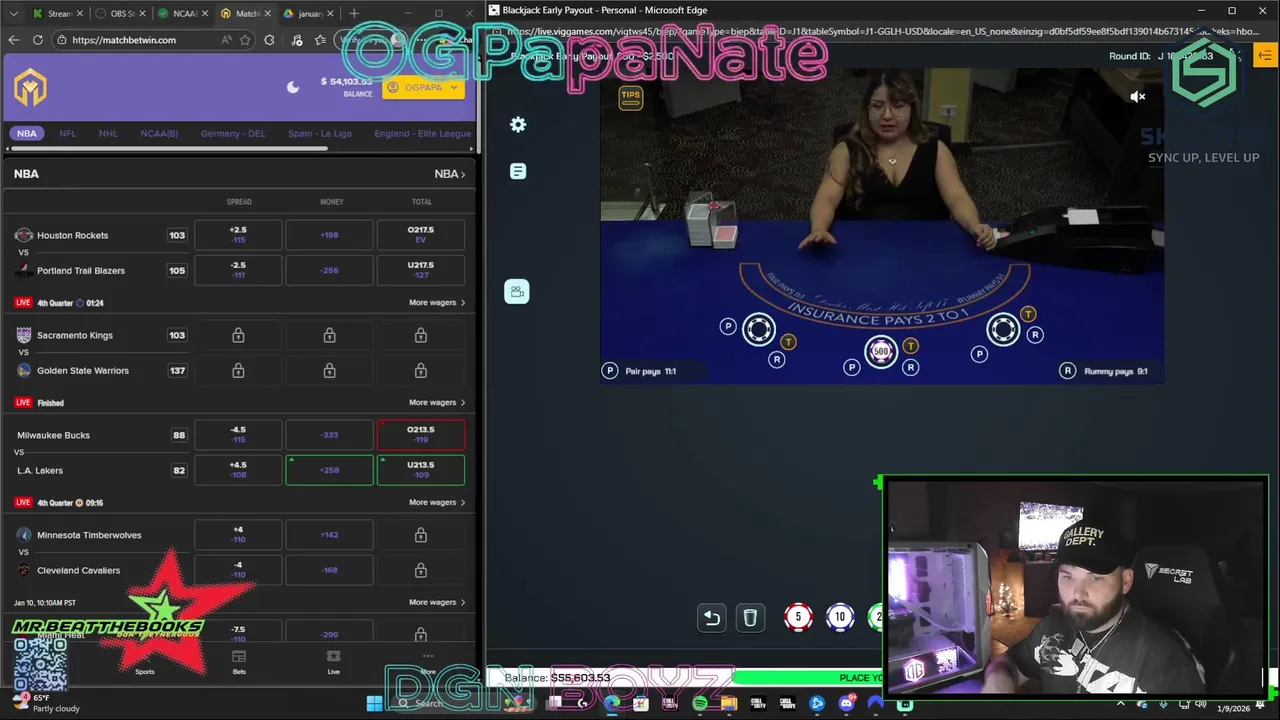Click the Windows Start button
This screenshot has height=720, width=1280.
(374, 704)
